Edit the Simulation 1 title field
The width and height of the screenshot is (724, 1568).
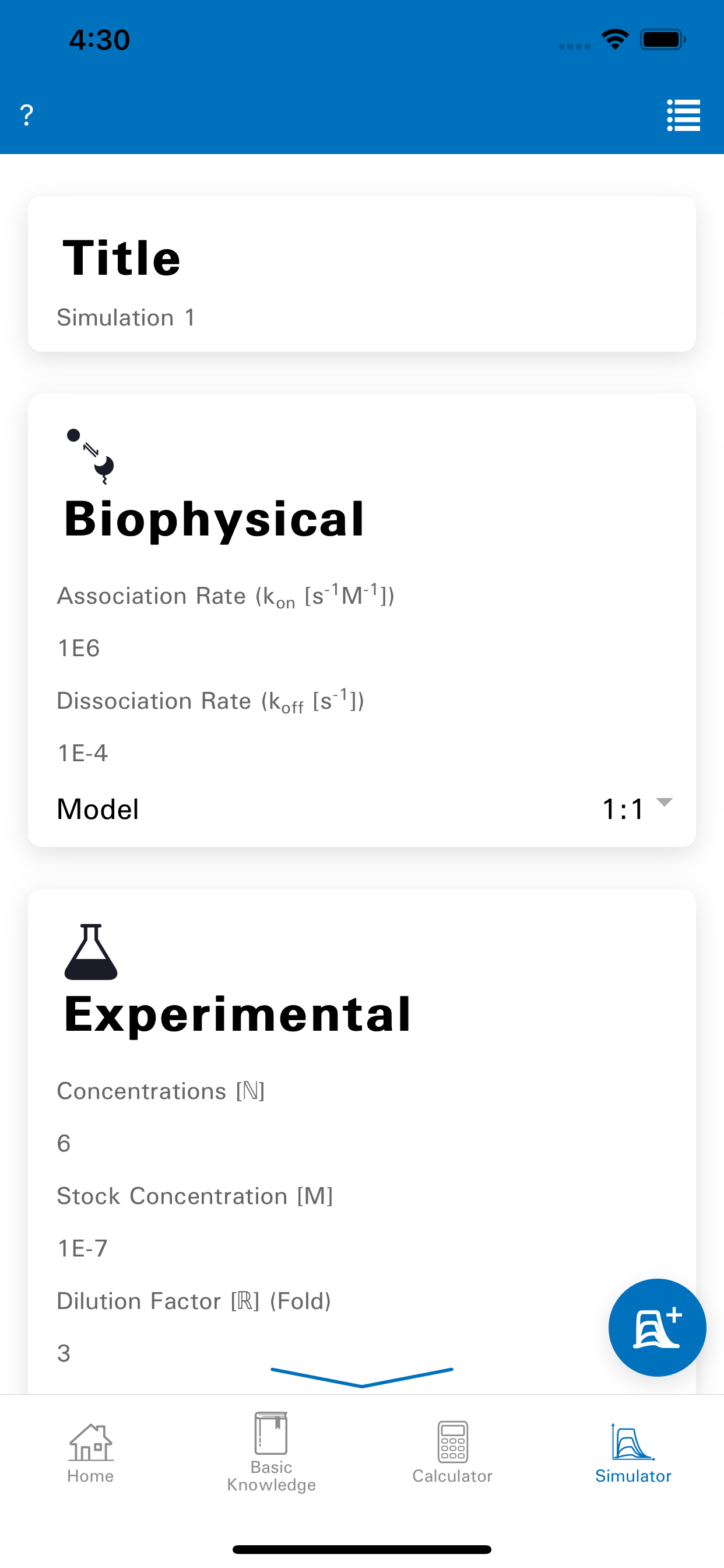tap(362, 317)
